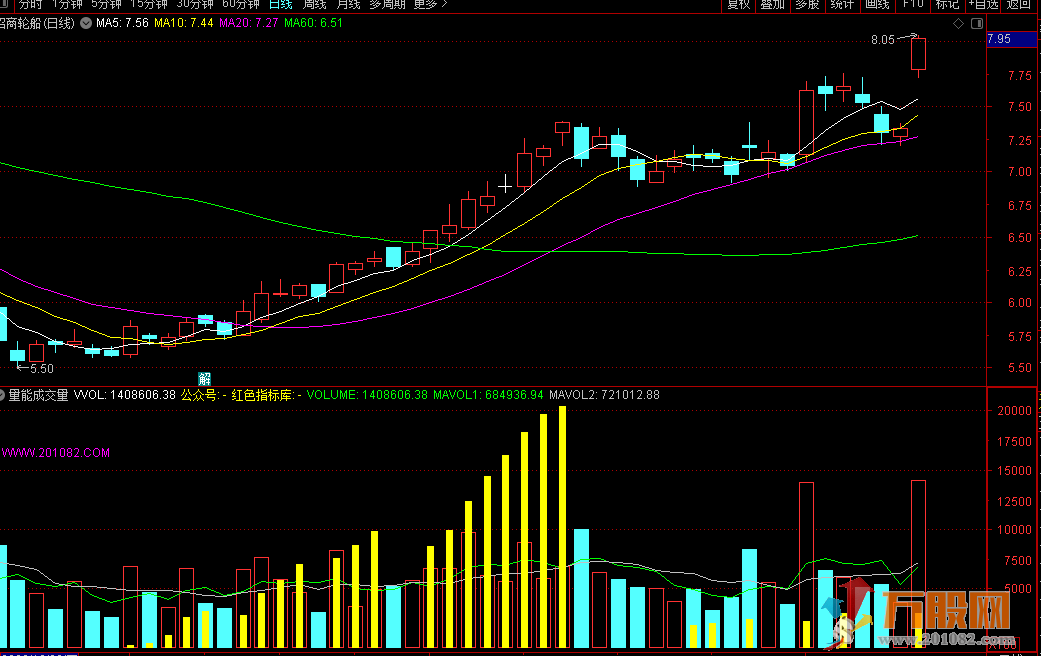Click the 返回 back button

[1019, 5]
